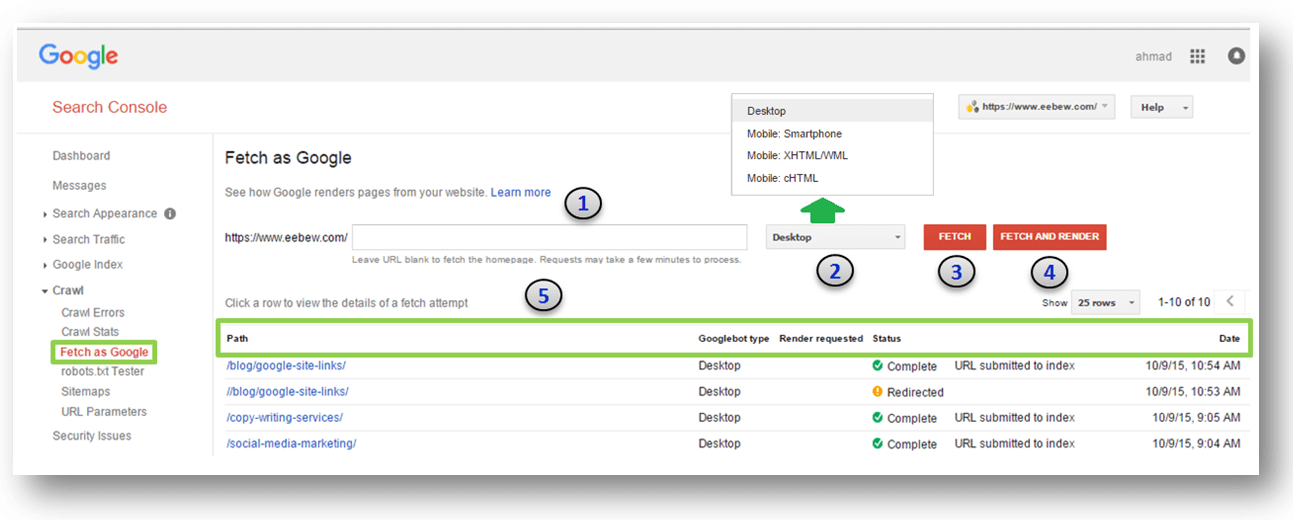Open /blog/google-site-links/ path link

tap(287, 366)
